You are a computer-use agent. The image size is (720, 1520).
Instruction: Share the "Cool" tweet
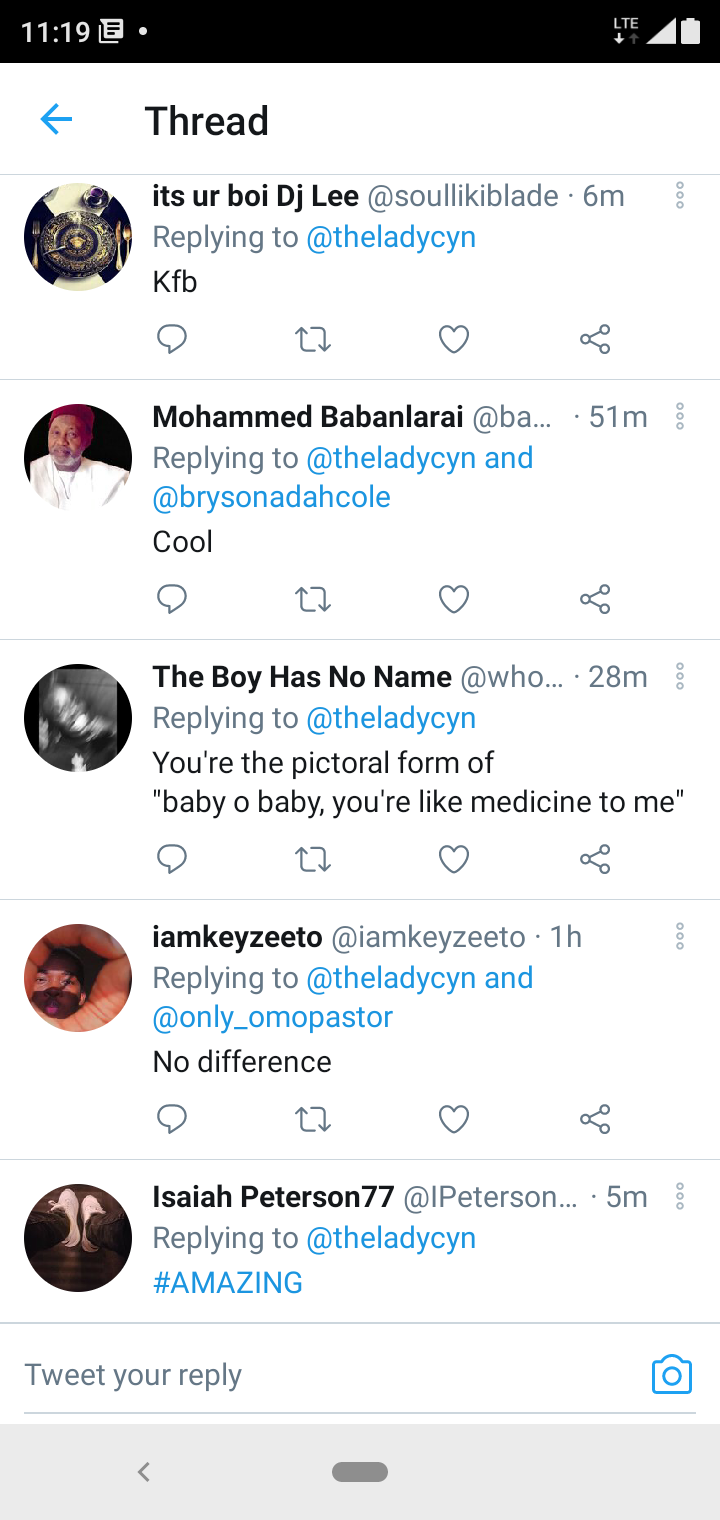click(595, 600)
